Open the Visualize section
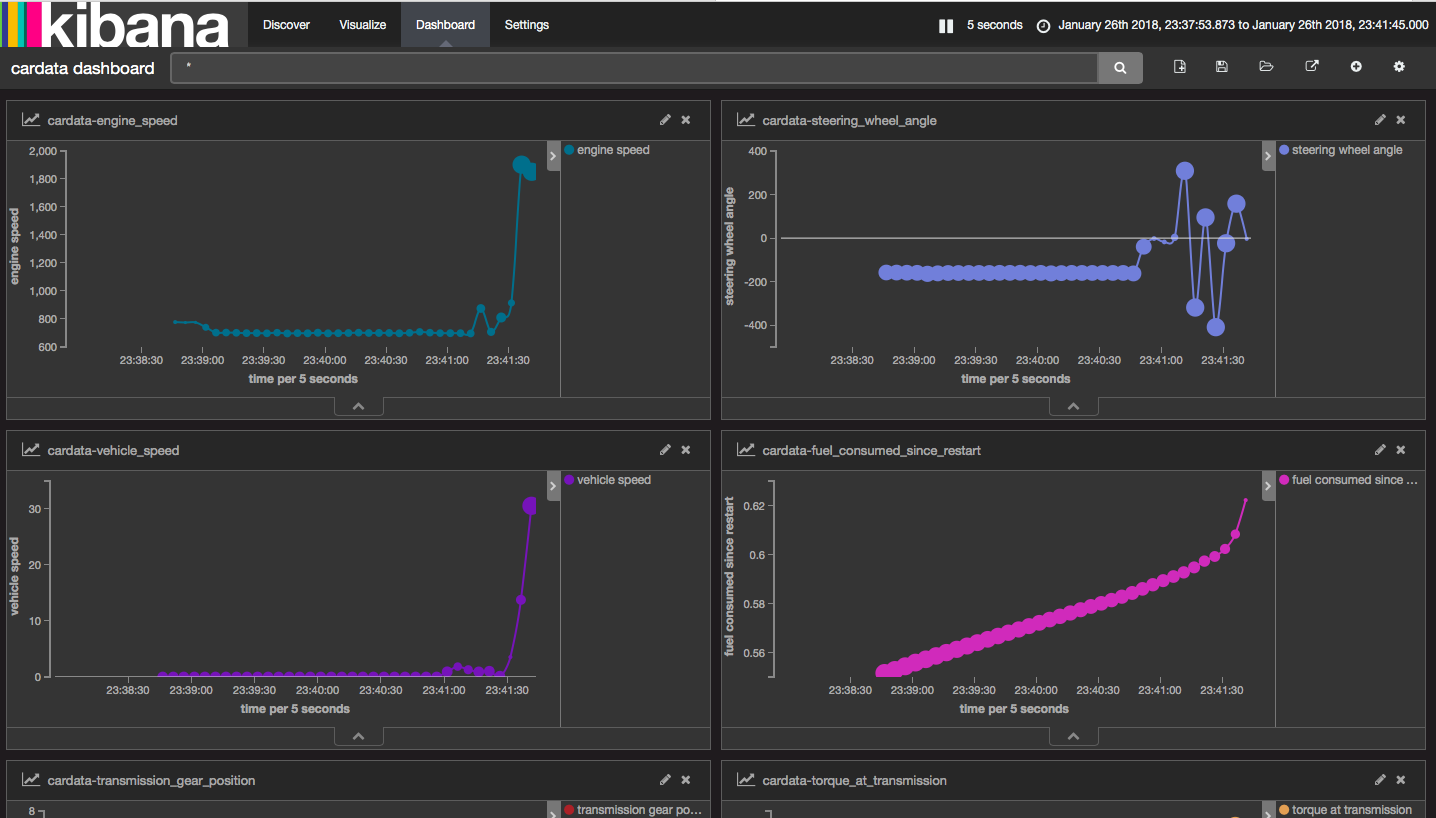This screenshot has height=818, width=1436. click(362, 24)
